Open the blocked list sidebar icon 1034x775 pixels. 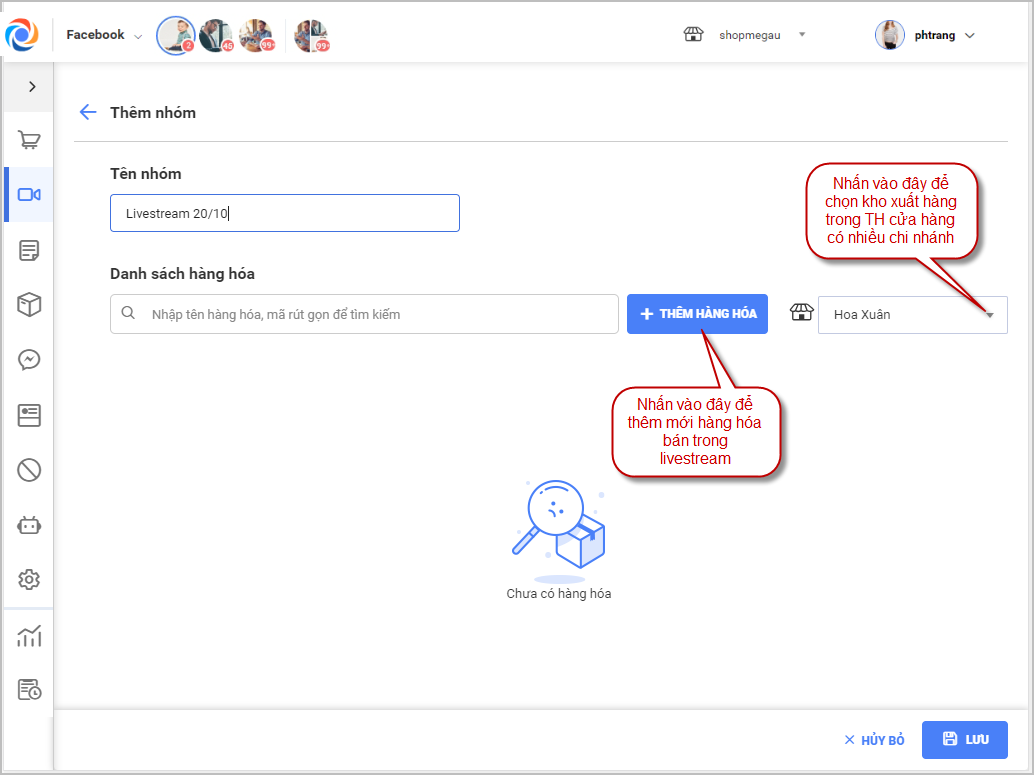coord(29,469)
